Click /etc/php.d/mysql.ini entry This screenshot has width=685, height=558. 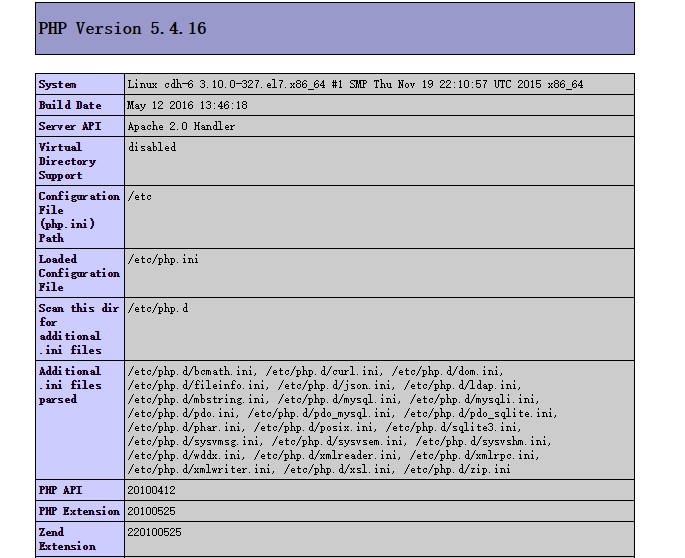coord(338,399)
